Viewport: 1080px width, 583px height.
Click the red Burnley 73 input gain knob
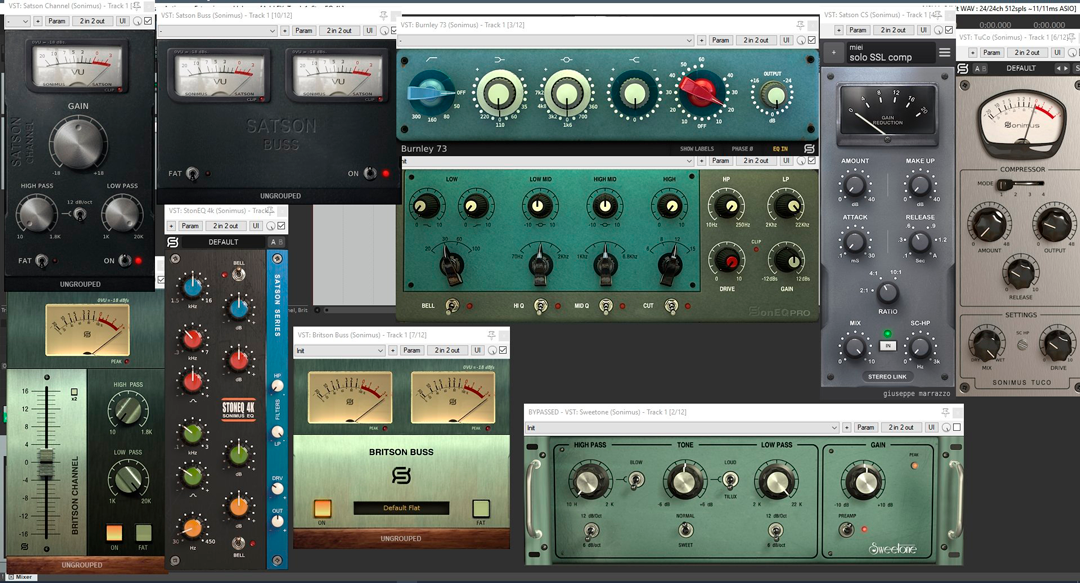[x=700, y=95]
